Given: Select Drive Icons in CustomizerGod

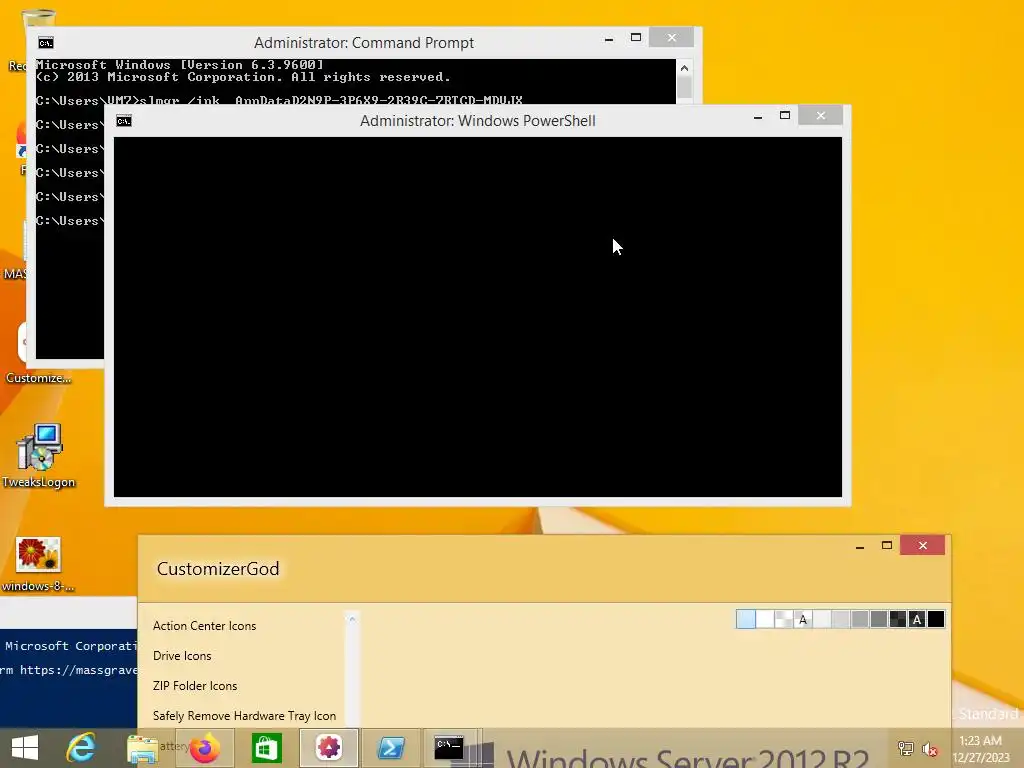Looking at the screenshot, I should pos(182,656).
